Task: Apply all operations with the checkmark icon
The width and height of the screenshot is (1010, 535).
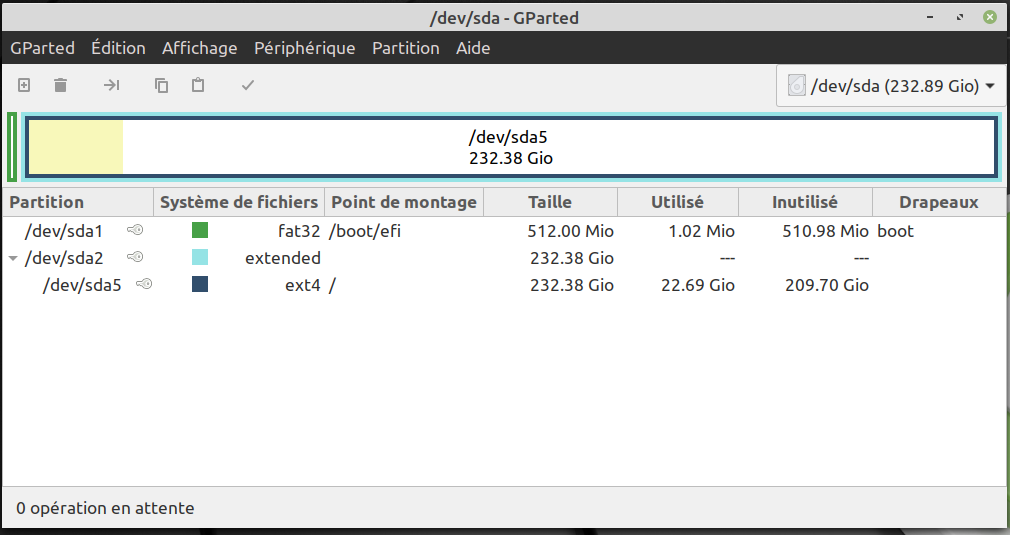Action: pyautogui.click(x=248, y=86)
